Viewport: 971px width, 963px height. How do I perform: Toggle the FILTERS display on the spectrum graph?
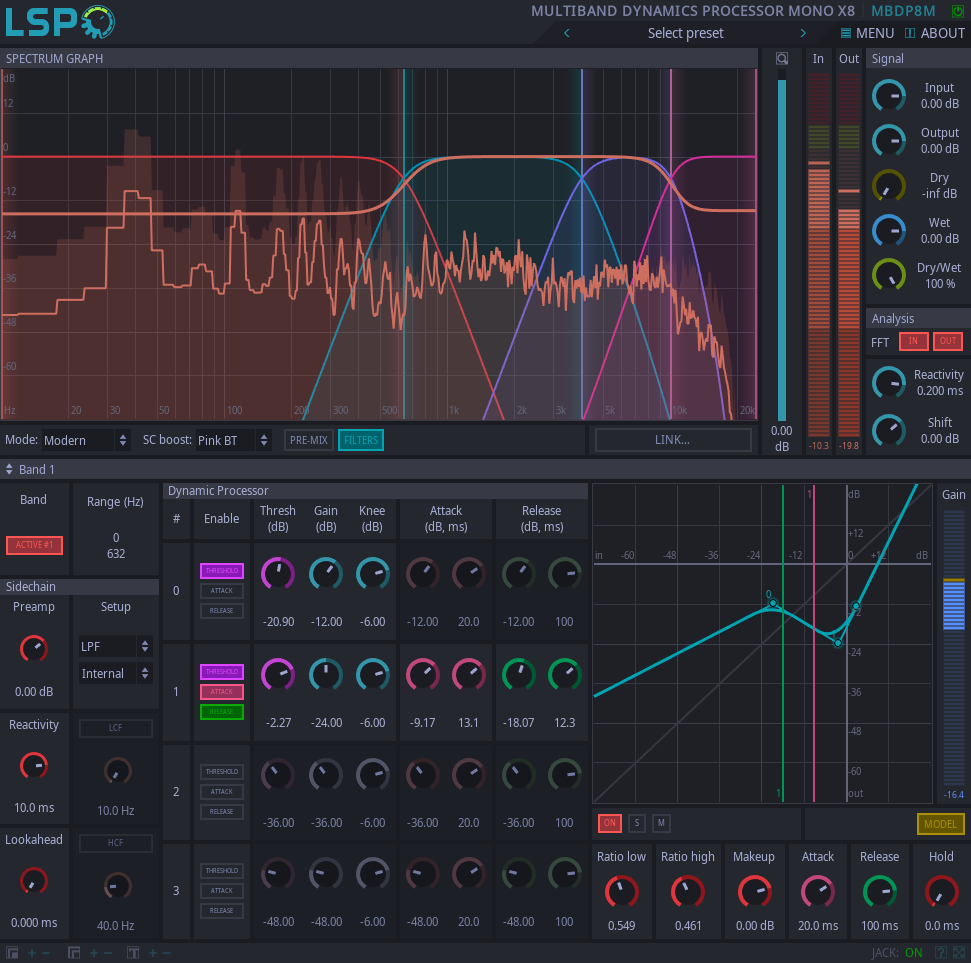tap(360, 439)
